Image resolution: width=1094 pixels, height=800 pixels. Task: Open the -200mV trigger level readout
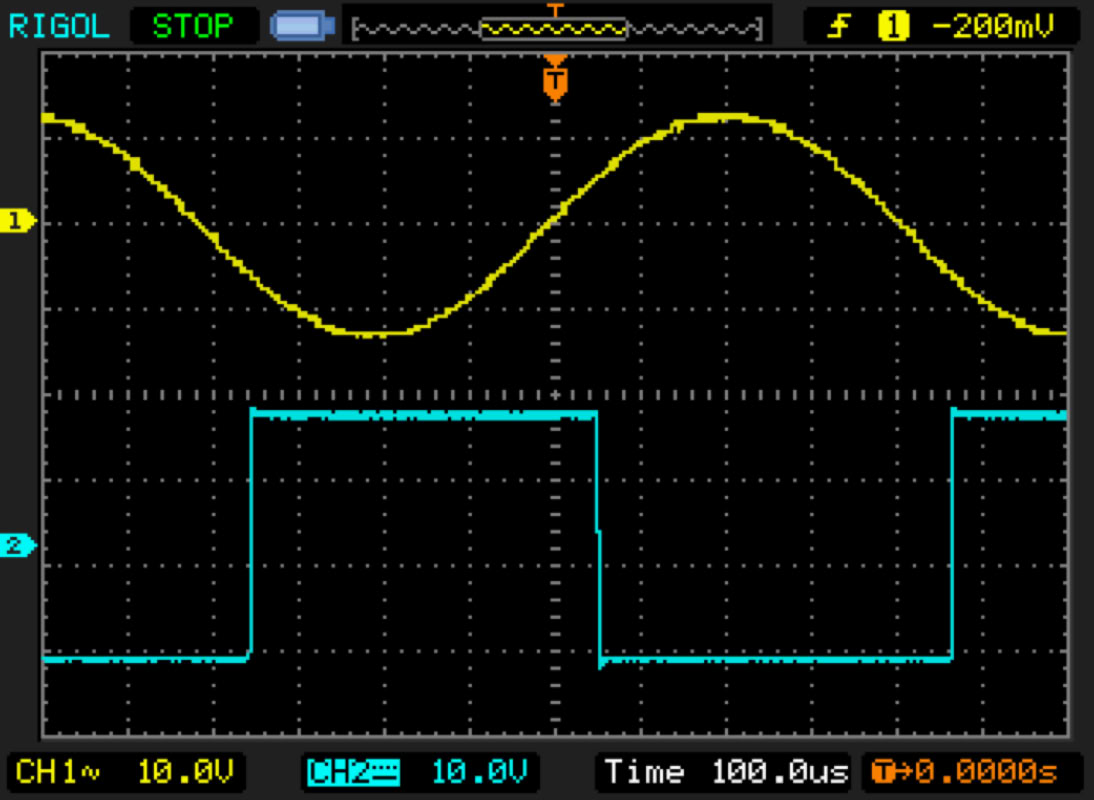992,26
